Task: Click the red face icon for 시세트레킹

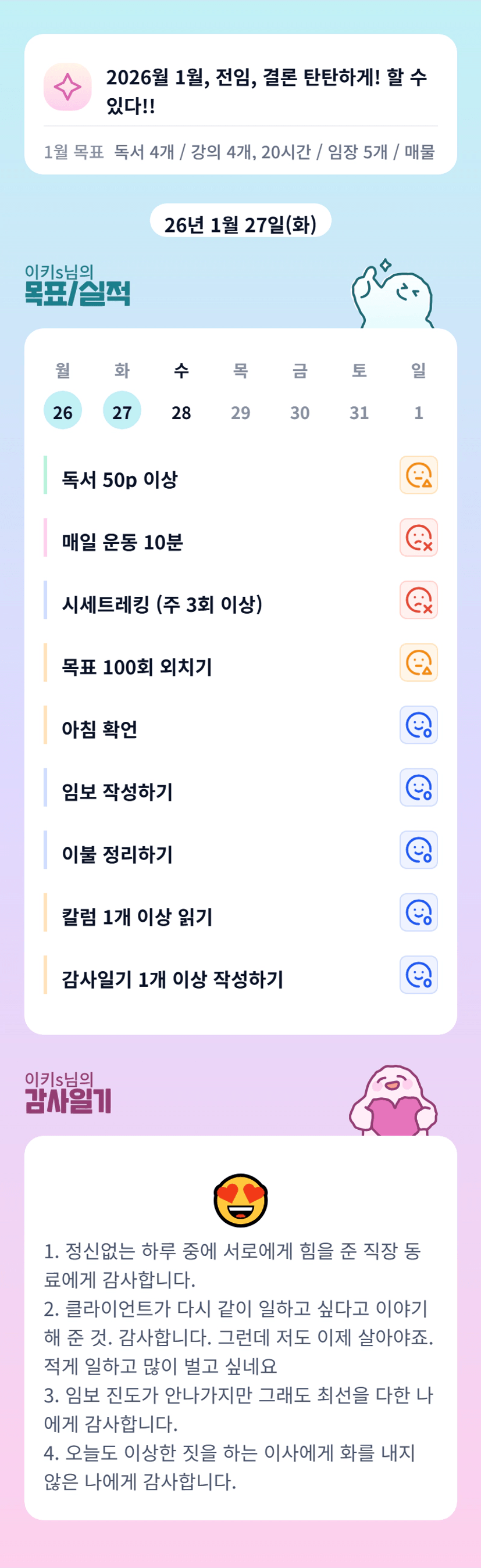Action: (418, 600)
